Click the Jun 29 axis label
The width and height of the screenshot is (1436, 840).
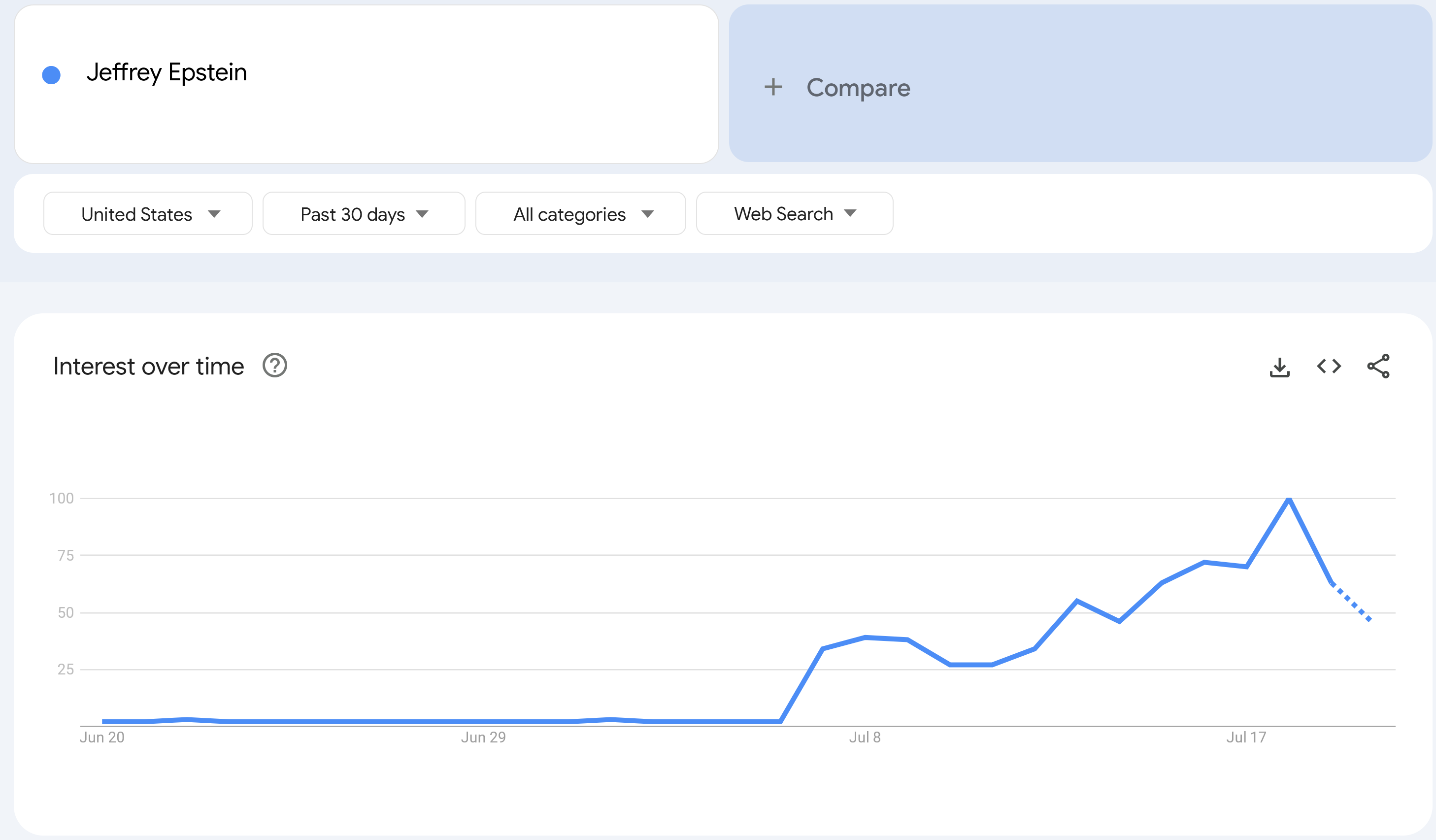pos(483,738)
